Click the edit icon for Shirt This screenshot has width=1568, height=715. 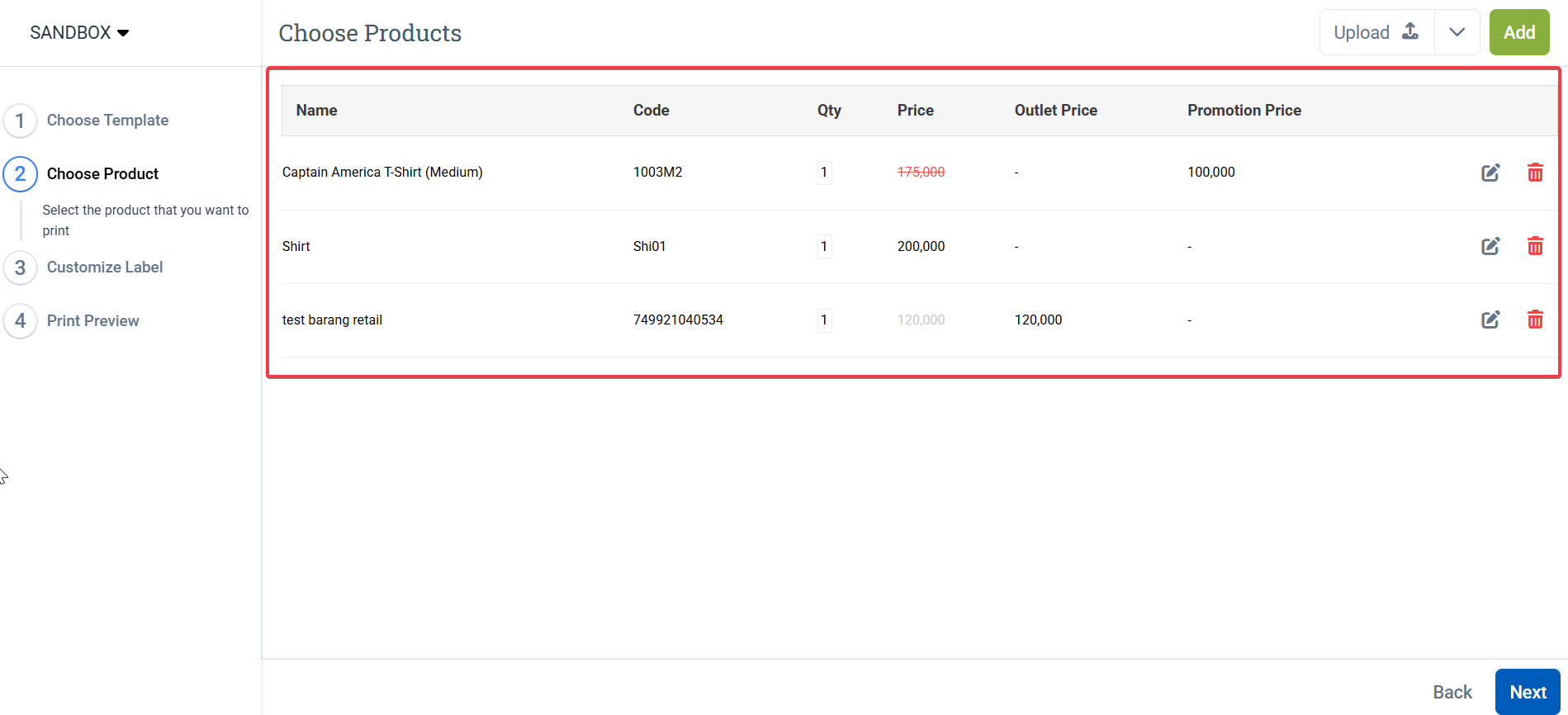[x=1490, y=246]
